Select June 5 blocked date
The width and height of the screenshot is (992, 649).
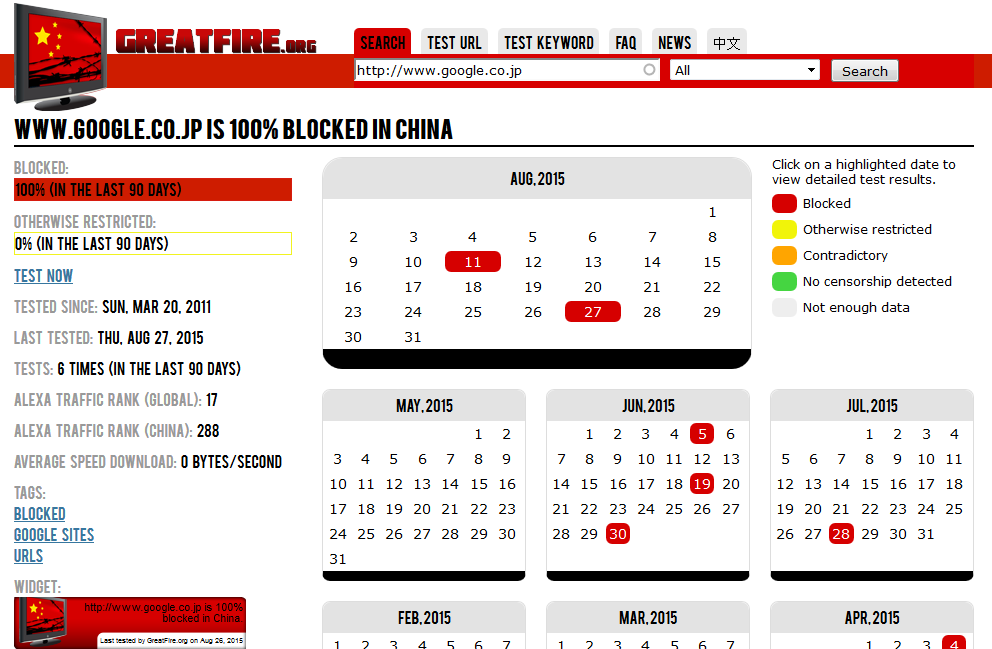coord(702,434)
